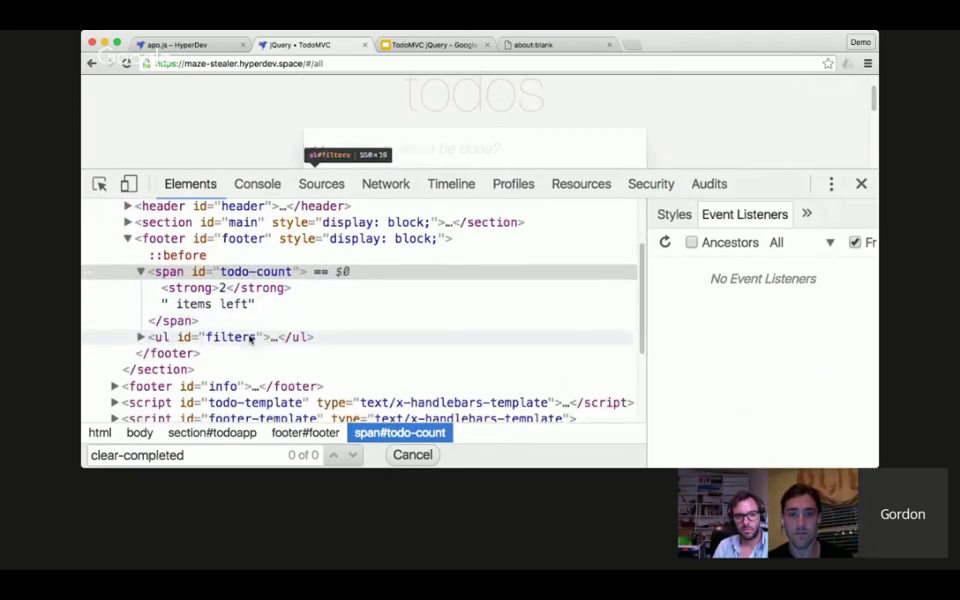Click the page vertical scrollbar

tap(873, 98)
